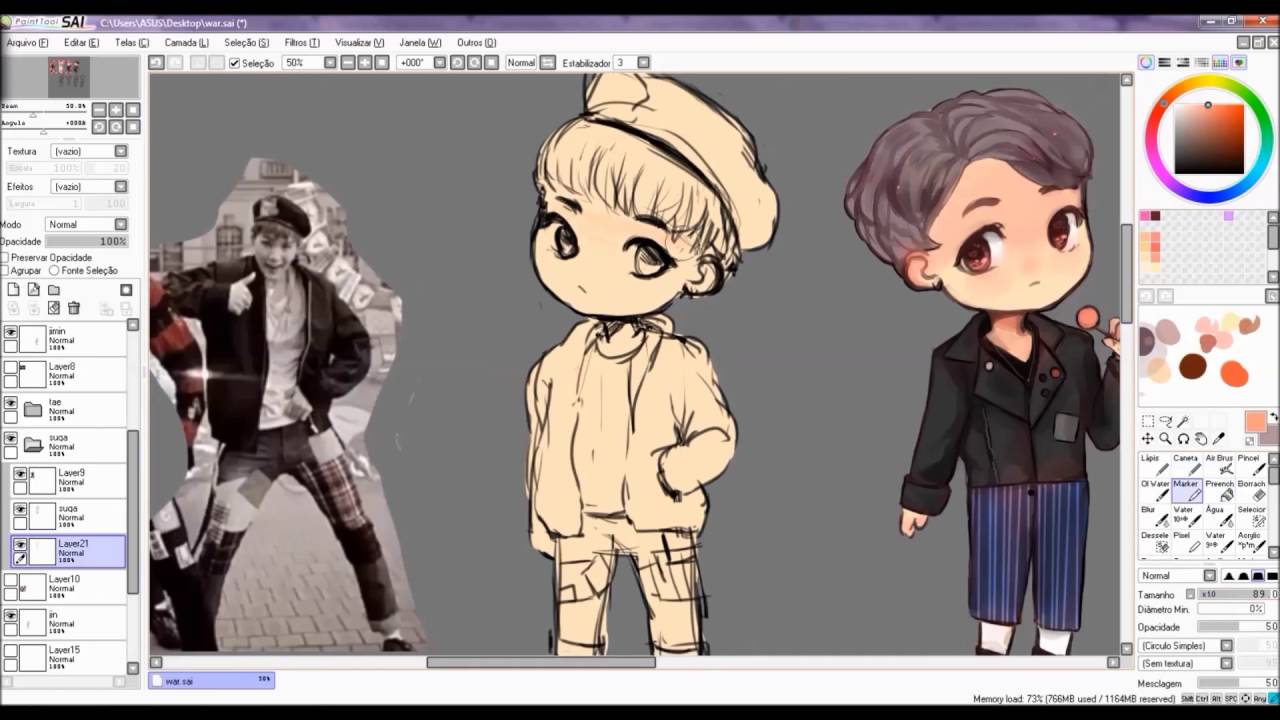The height and width of the screenshot is (720, 1280).
Task: Clear the layer with the eraser icon
Action: [54, 308]
